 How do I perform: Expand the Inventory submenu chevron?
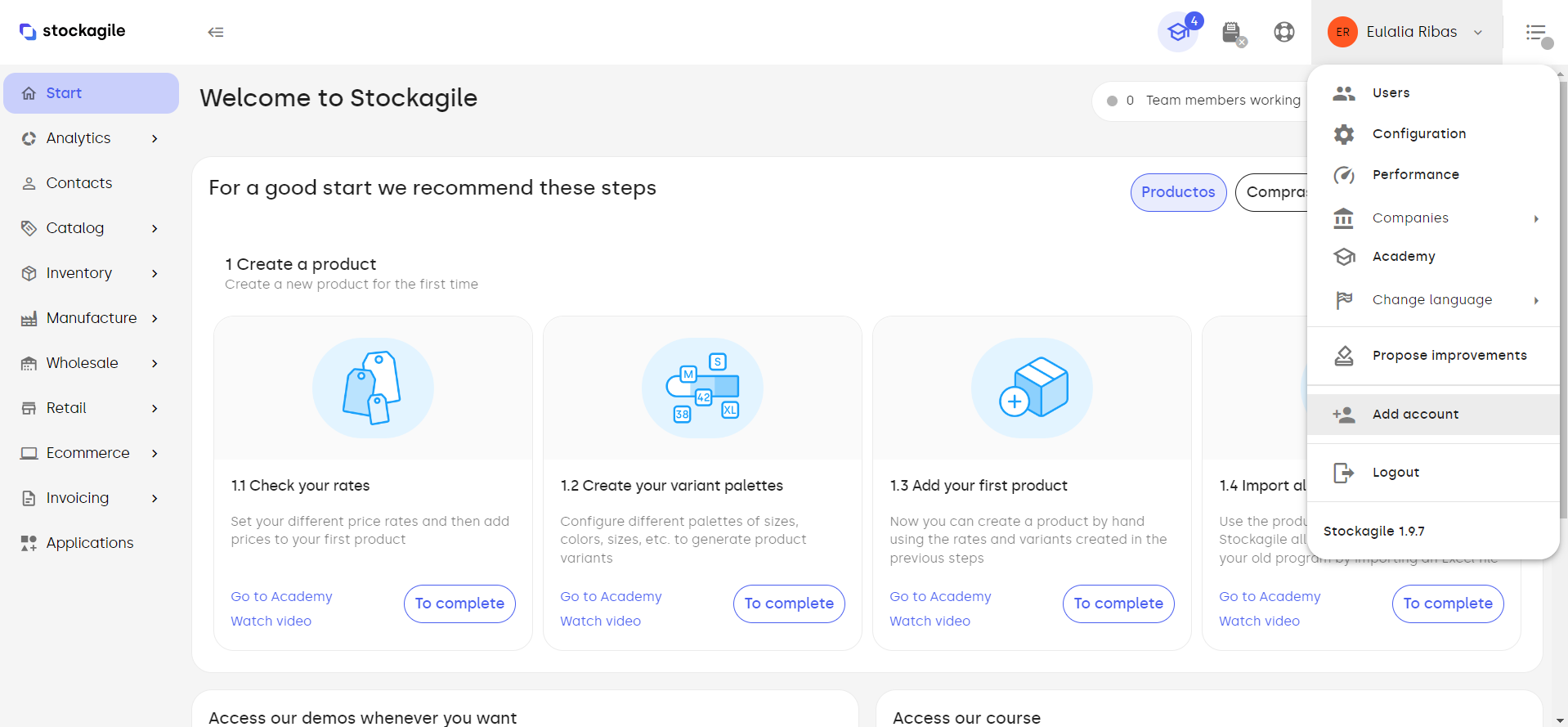tap(155, 273)
